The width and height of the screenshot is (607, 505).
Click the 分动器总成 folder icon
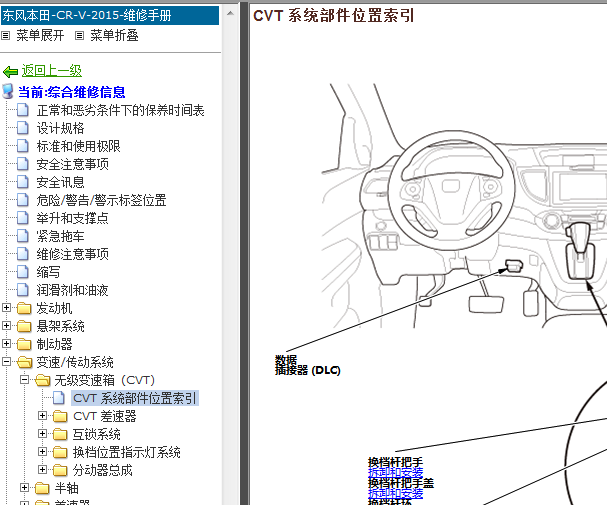[60, 470]
